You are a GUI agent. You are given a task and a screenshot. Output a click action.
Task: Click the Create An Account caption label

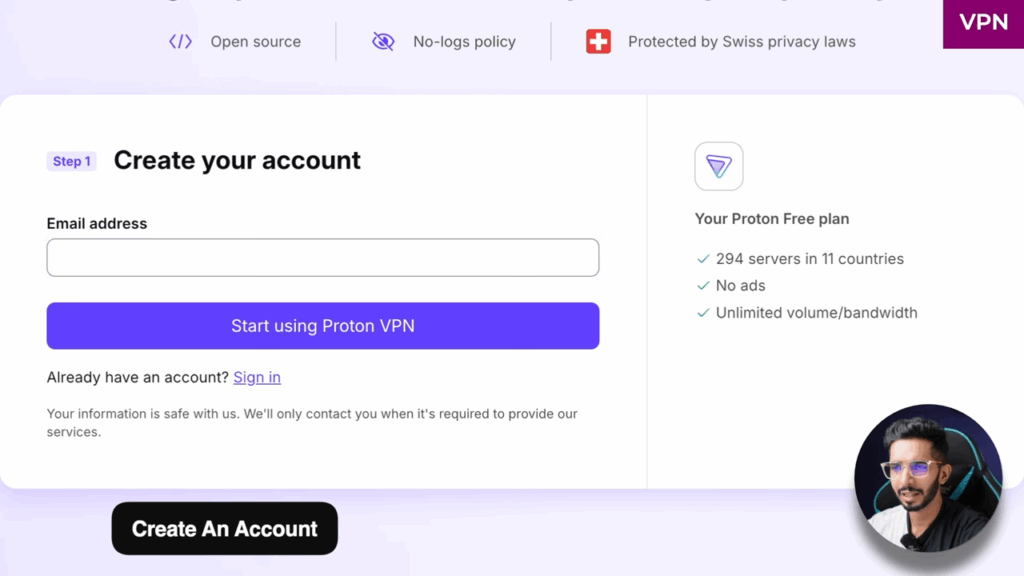pos(225,529)
